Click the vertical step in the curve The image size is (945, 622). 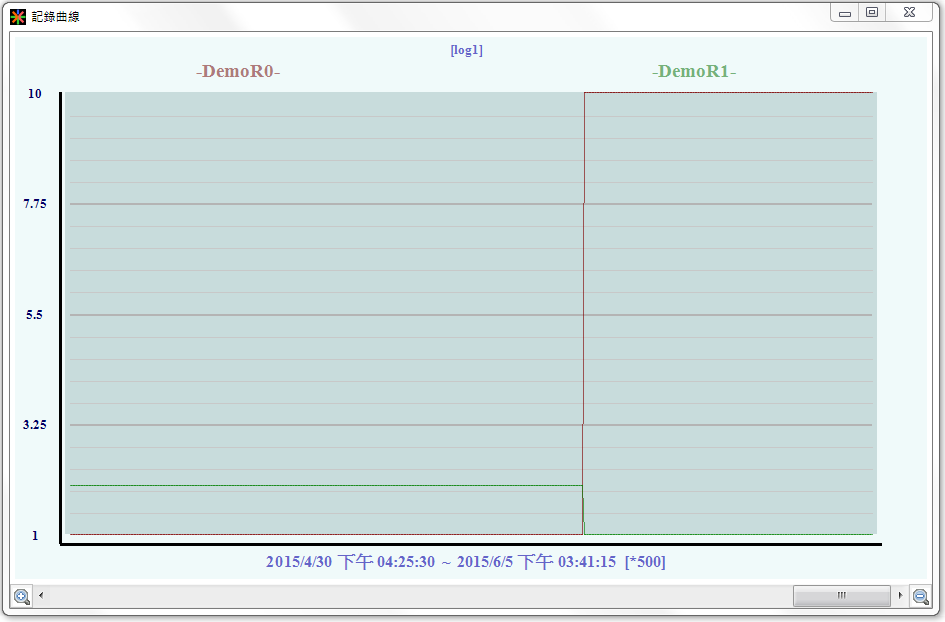pyautogui.click(x=584, y=310)
